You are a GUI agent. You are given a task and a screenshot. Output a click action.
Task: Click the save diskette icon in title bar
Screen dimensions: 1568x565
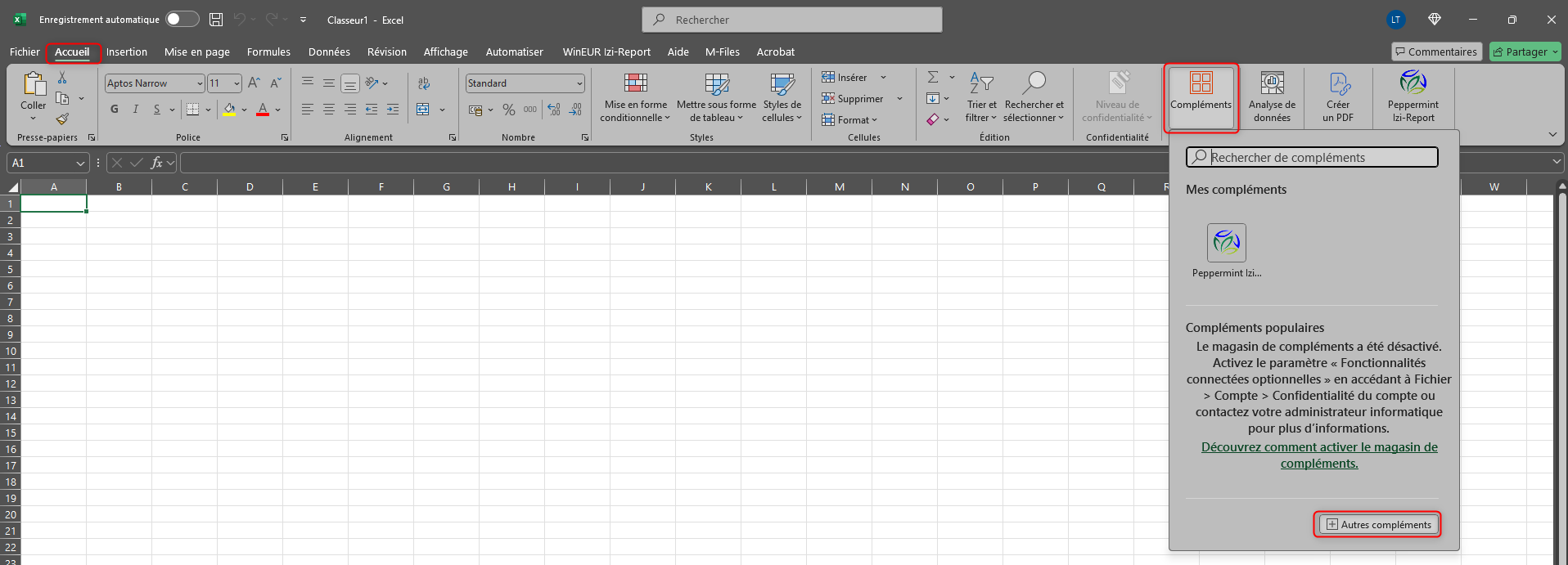216,20
